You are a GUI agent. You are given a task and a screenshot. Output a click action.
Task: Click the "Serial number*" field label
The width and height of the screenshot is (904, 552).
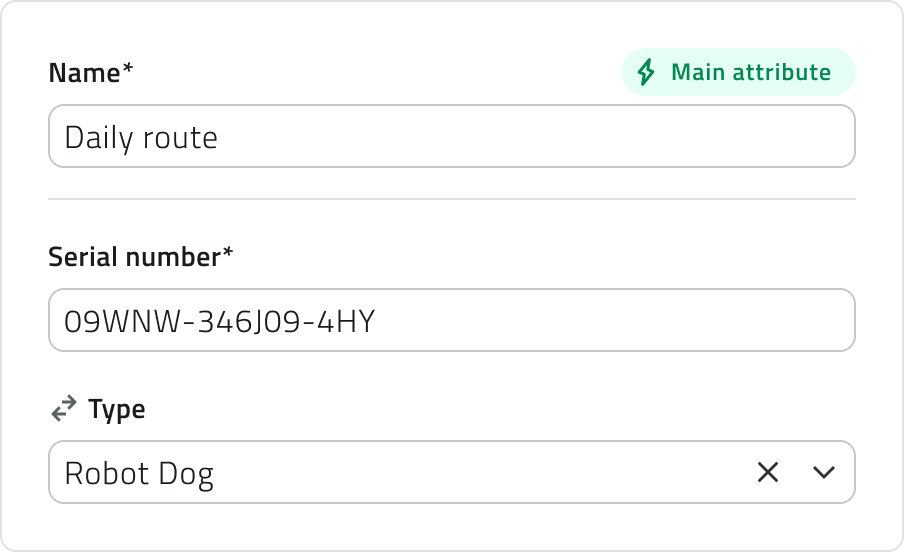pyautogui.click(x=135, y=257)
